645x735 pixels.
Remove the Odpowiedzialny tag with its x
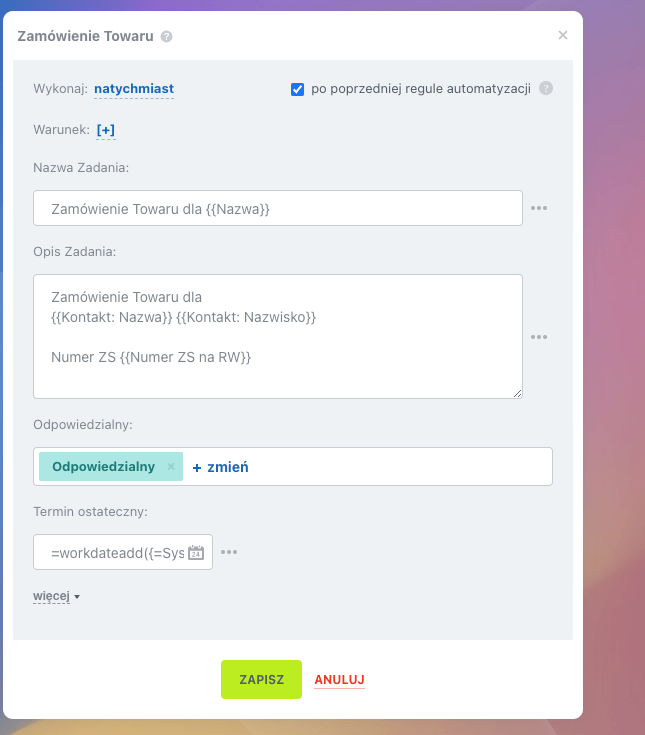(x=171, y=467)
